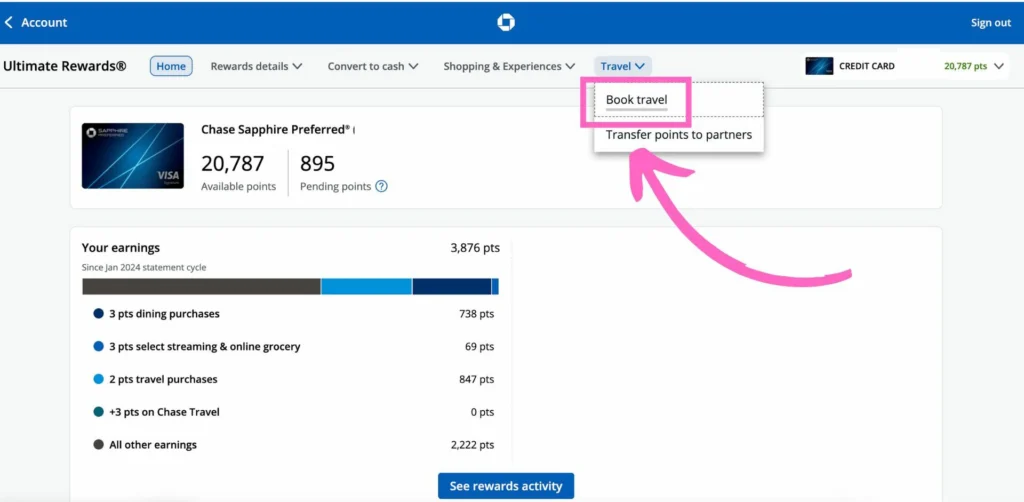Click the teal Chase Travel legend dot
The width and height of the screenshot is (1024, 502).
point(99,412)
